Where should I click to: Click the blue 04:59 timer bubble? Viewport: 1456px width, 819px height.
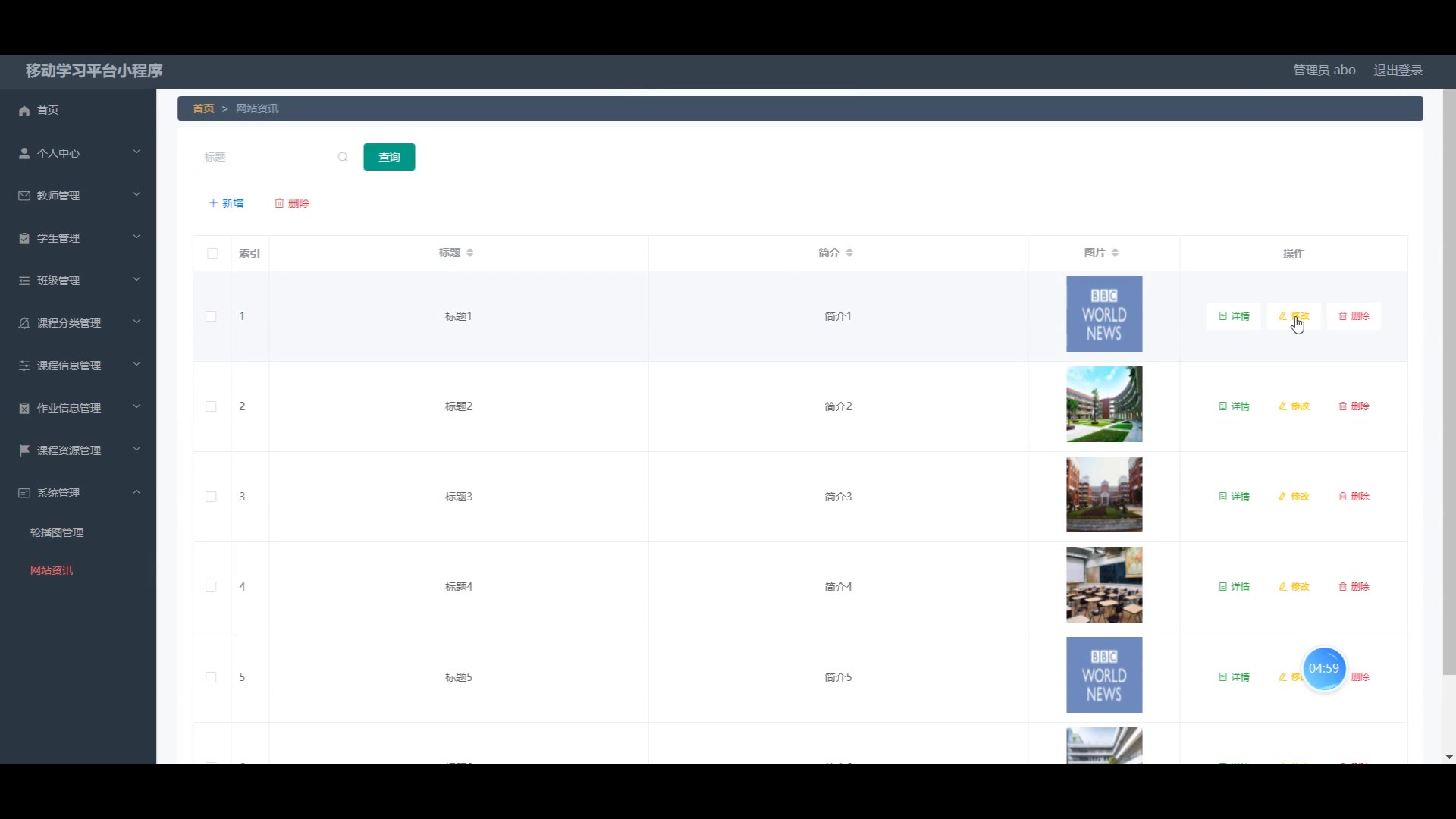tap(1324, 668)
